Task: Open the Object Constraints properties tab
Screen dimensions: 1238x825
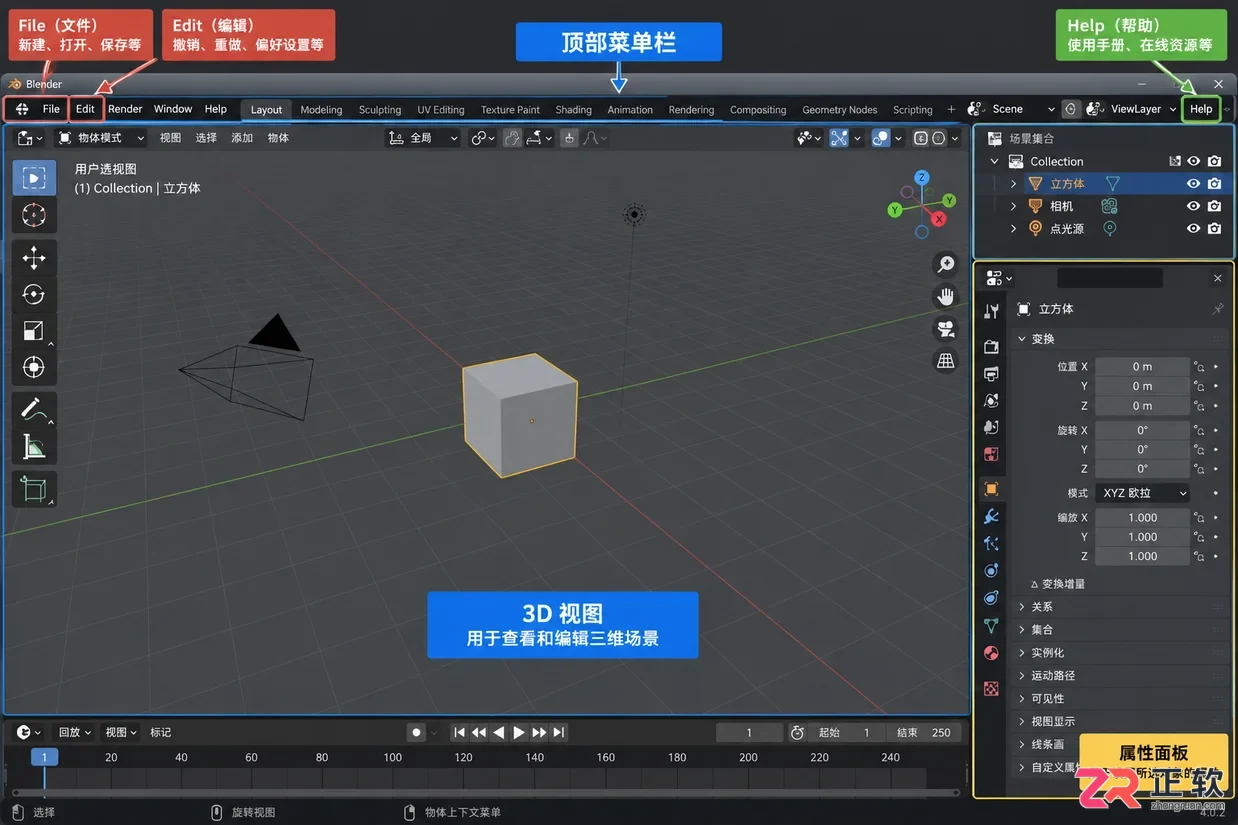Action: tap(991, 598)
